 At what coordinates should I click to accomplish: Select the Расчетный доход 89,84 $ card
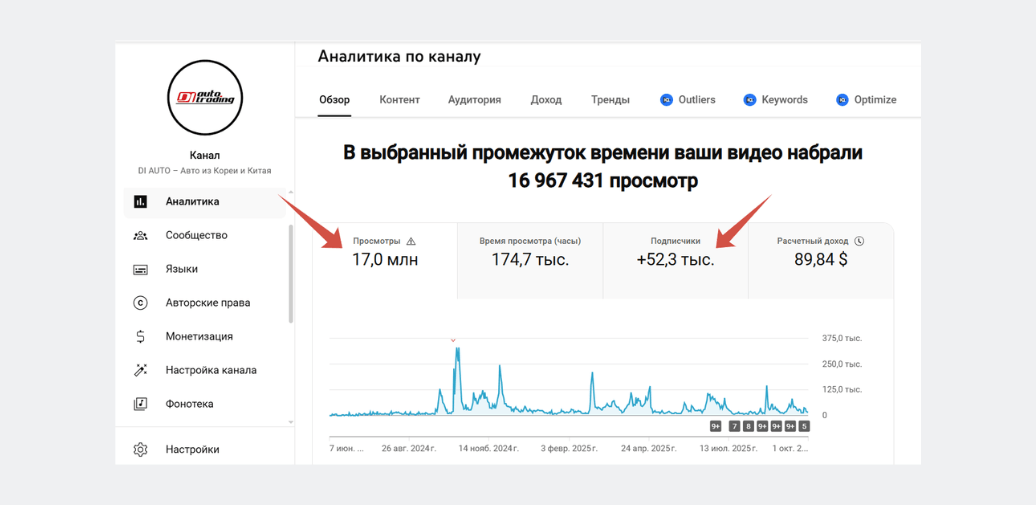point(821,260)
